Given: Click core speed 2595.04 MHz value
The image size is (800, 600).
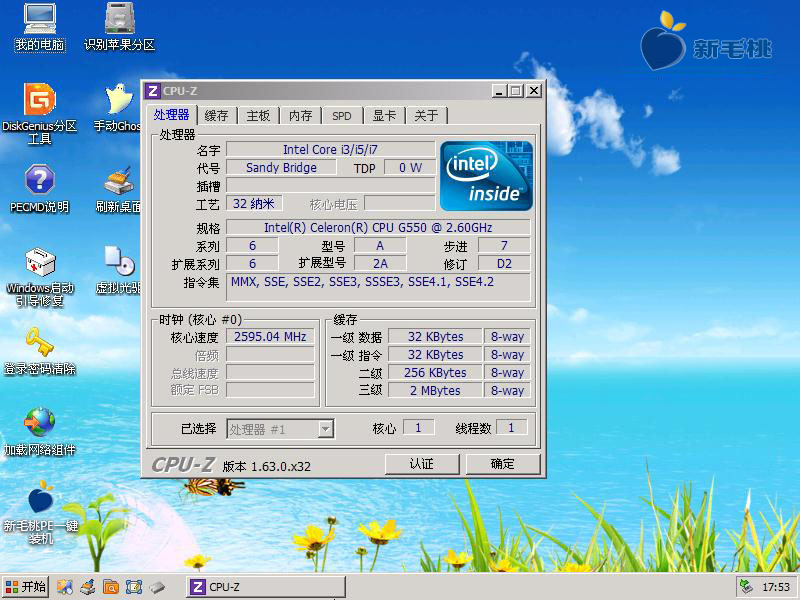Looking at the screenshot, I should tap(270, 337).
